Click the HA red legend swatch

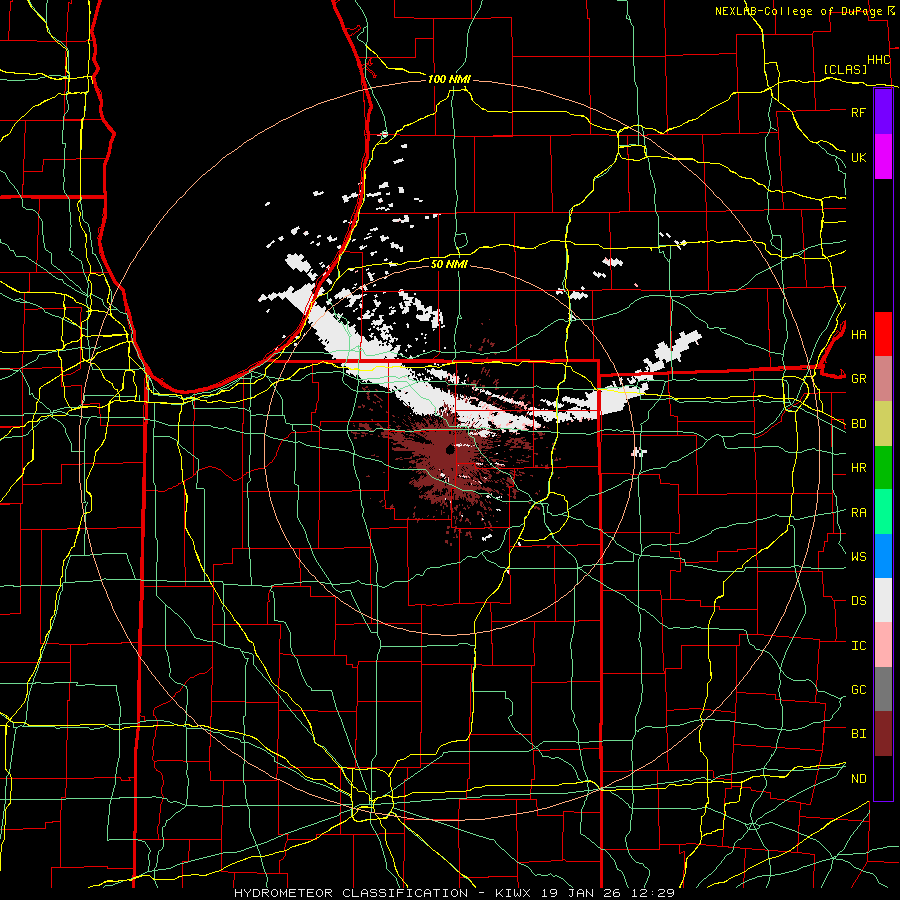tap(883, 334)
